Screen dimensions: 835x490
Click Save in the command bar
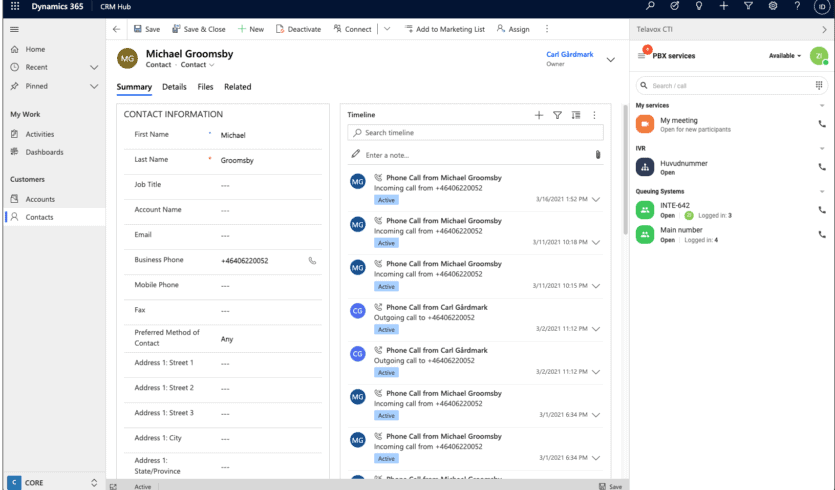[x=146, y=29]
